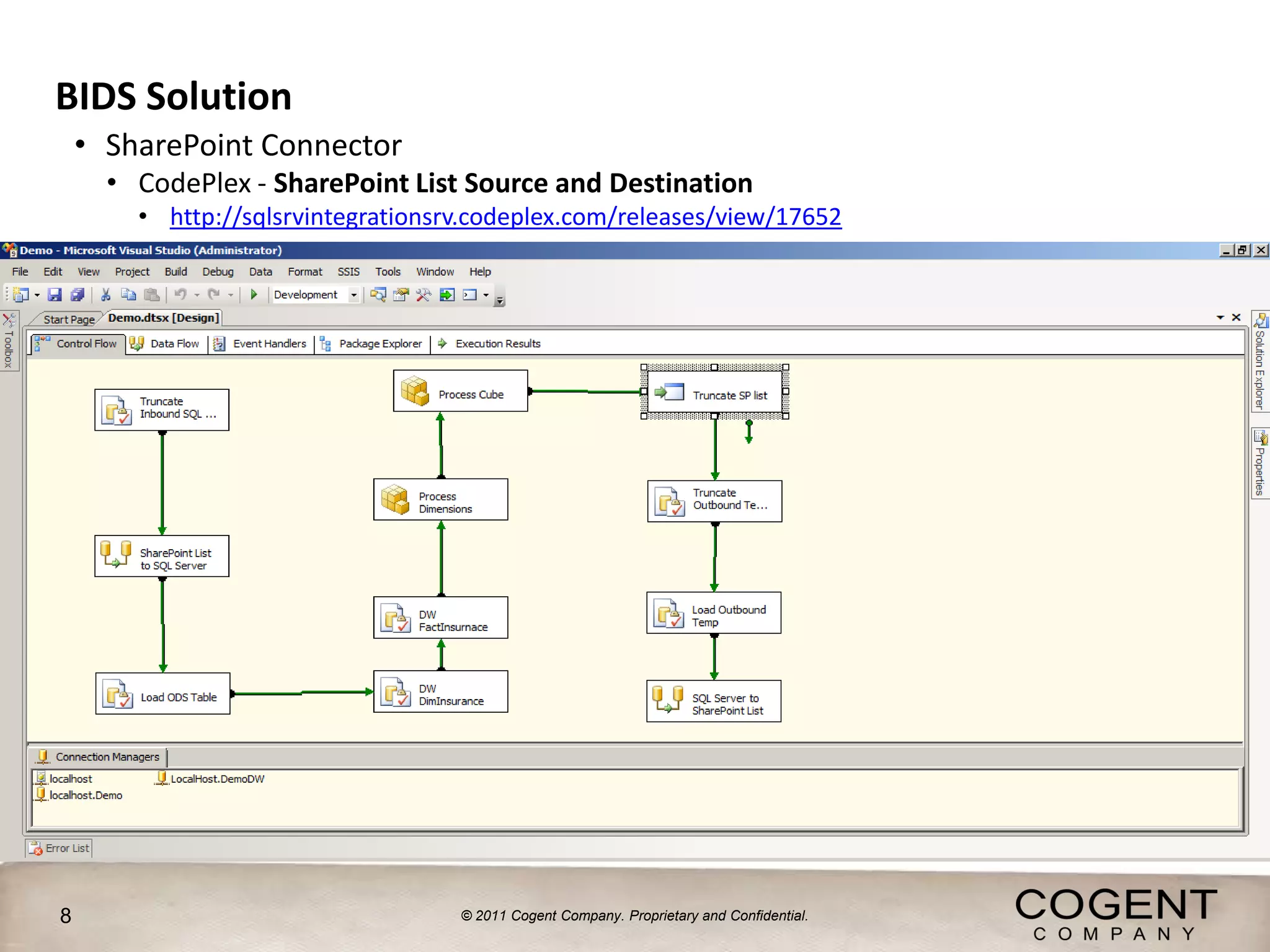Click the Error List button
1270x952 pixels.
pyautogui.click(x=60, y=848)
